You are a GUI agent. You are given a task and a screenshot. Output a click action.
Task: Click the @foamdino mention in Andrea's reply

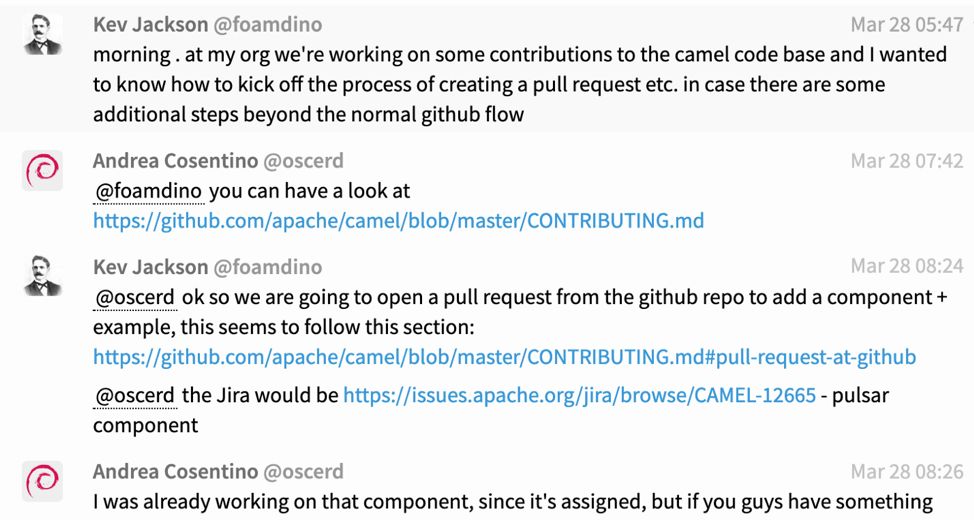coord(149,190)
